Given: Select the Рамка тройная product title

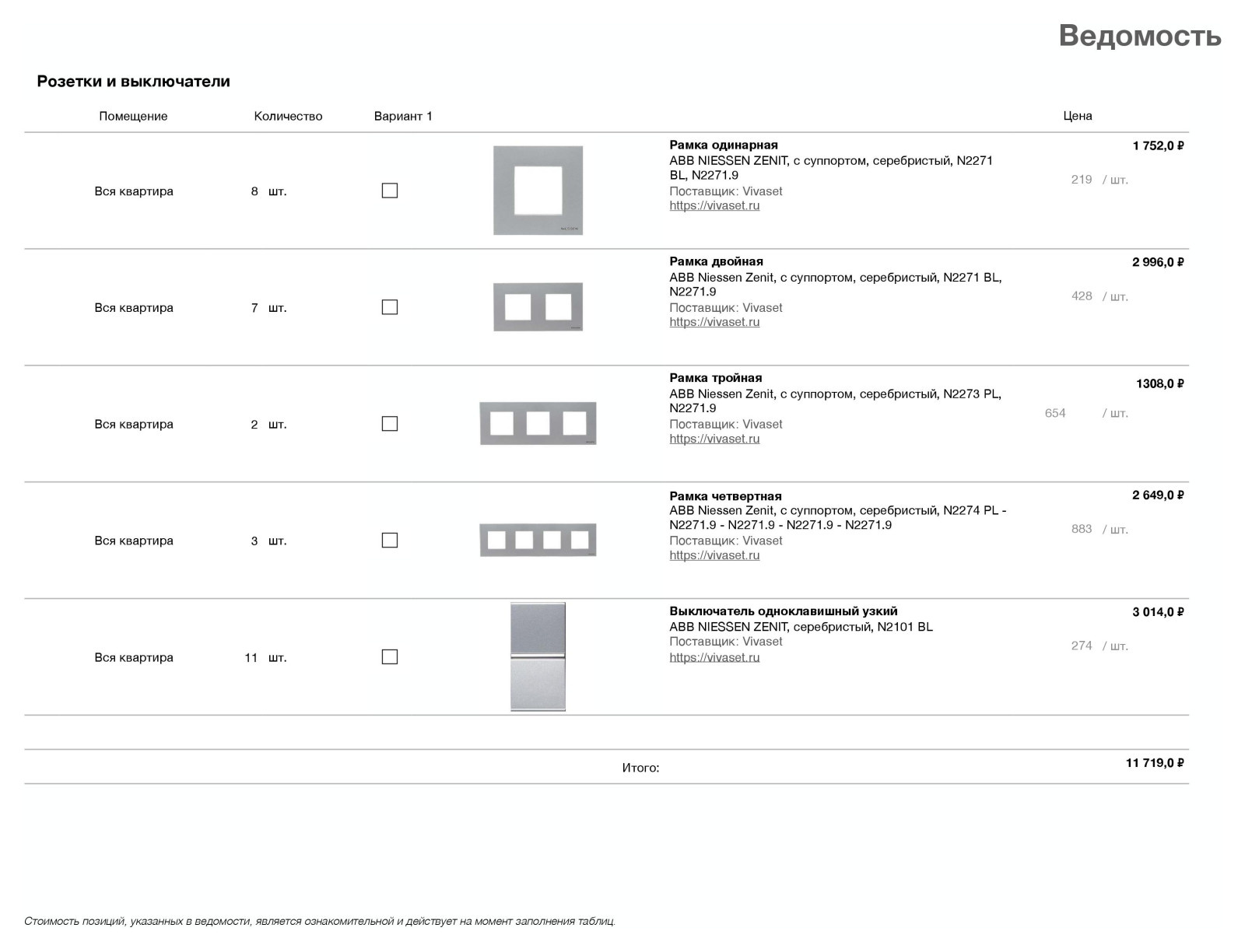Looking at the screenshot, I should [x=716, y=379].
